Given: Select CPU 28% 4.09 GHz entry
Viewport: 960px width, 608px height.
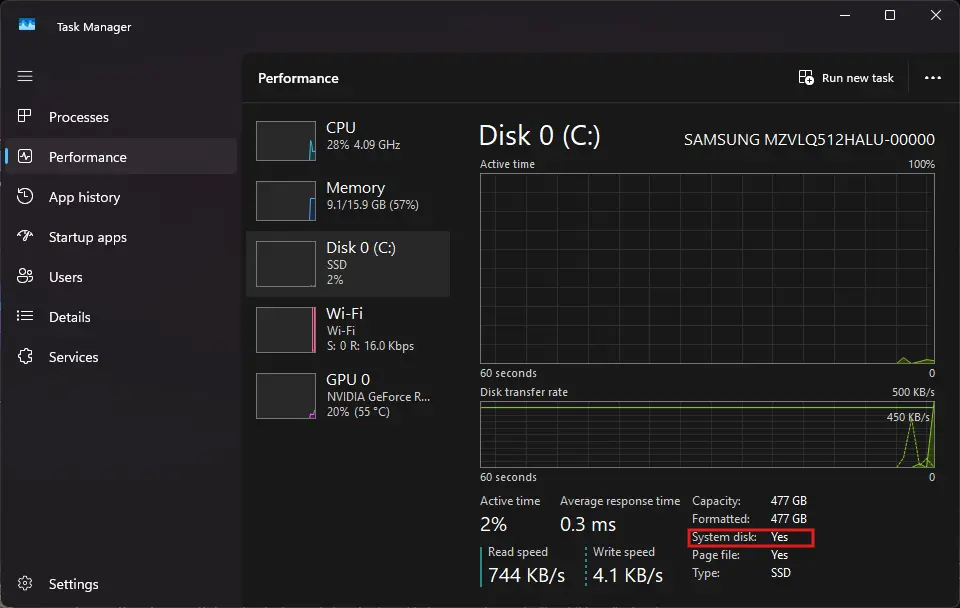Looking at the screenshot, I should 348,141.
